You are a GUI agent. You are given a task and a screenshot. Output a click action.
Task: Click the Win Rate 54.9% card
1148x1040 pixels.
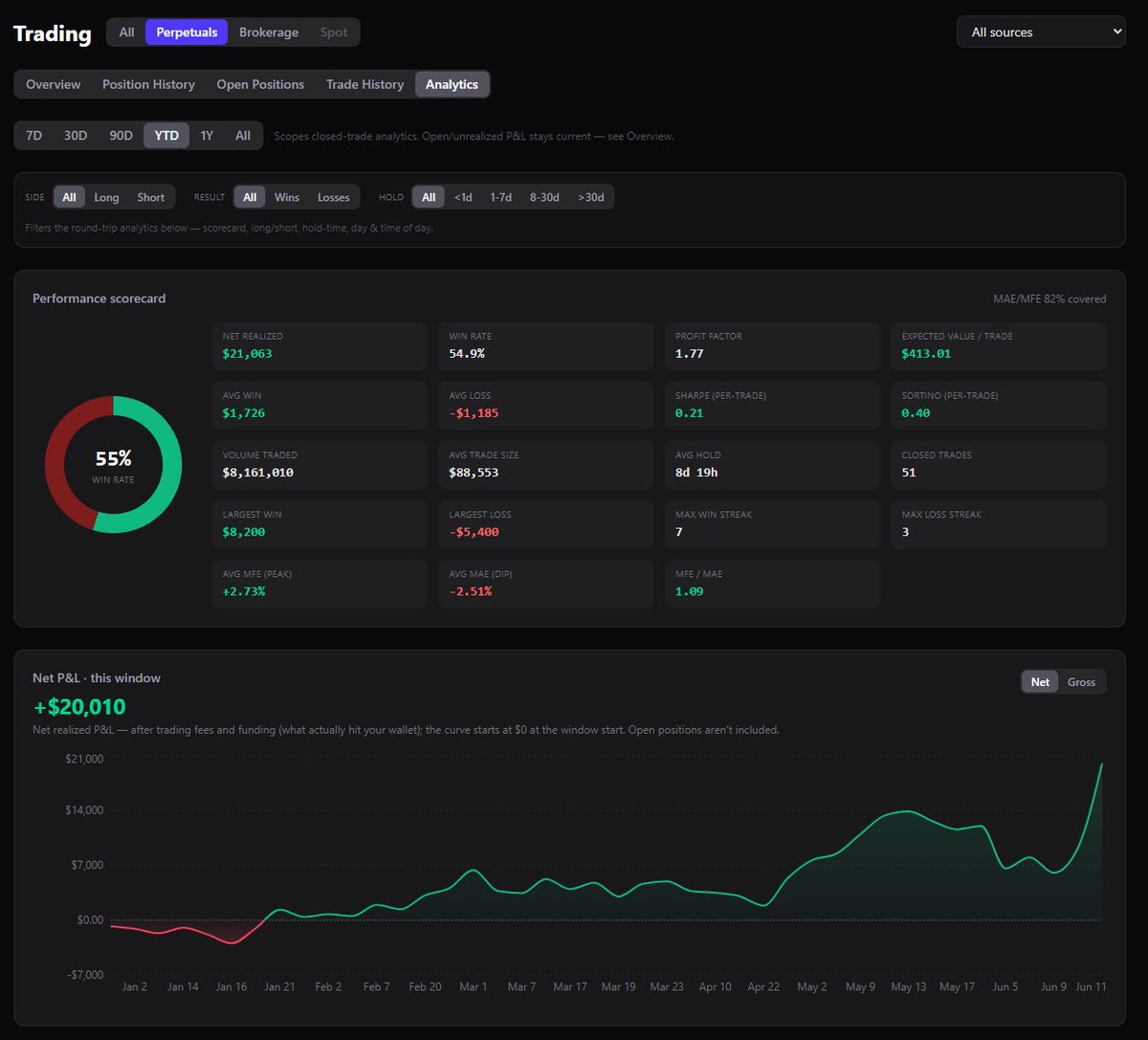coord(546,345)
